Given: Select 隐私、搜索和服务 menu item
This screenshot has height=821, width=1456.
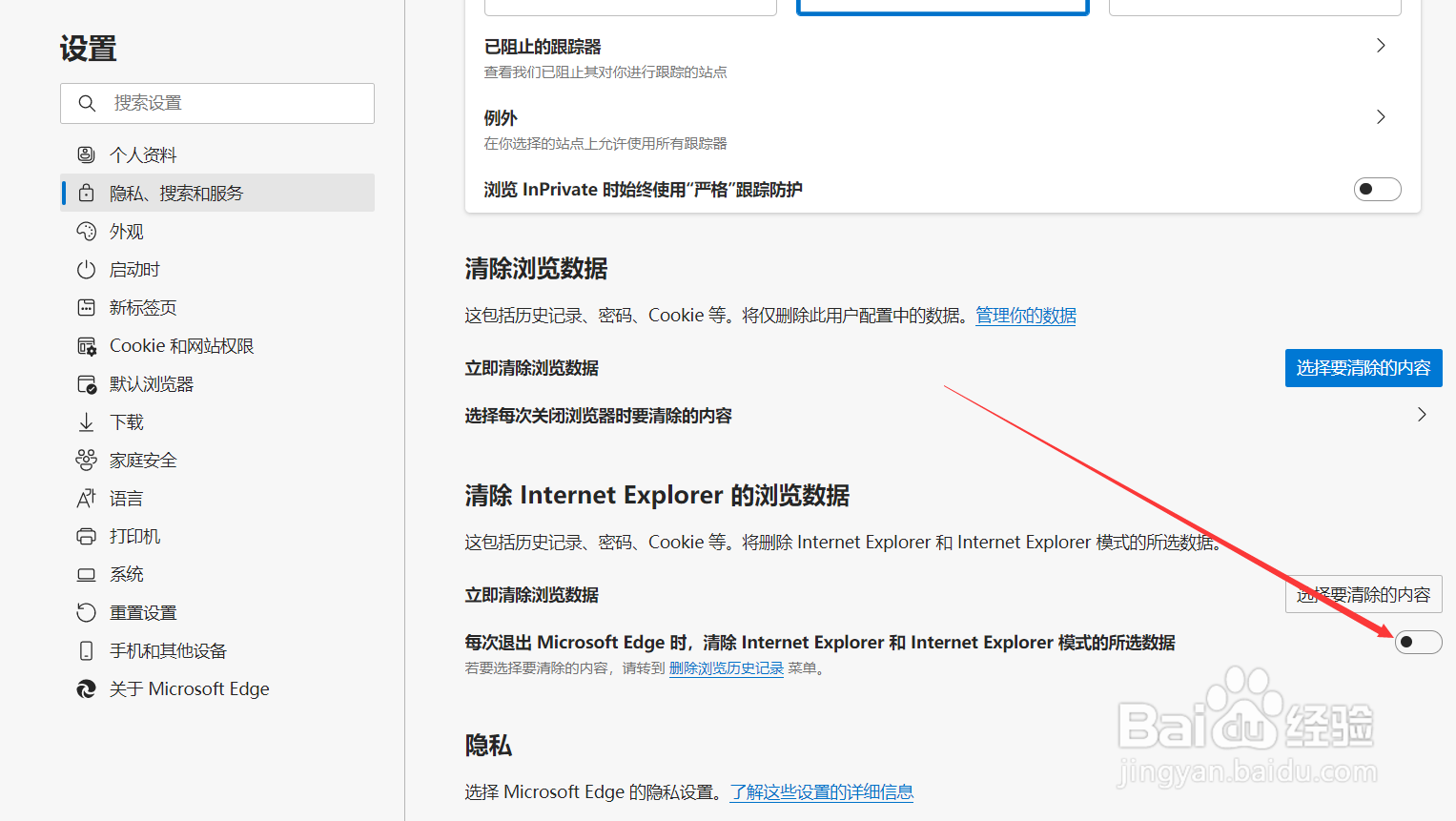Looking at the screenshot, I should pos(217,193).
